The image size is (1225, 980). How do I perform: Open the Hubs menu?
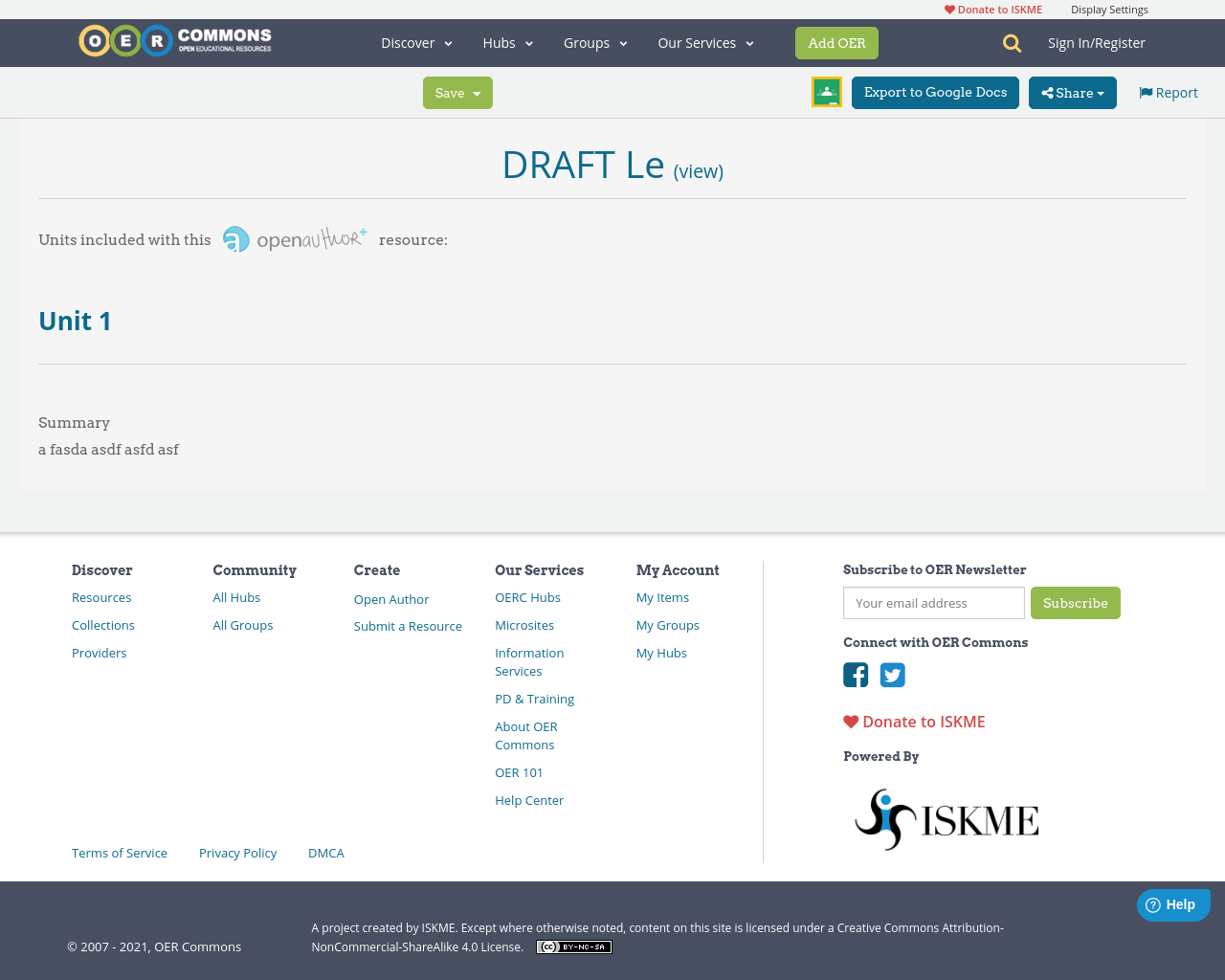(x=506, y=42)
